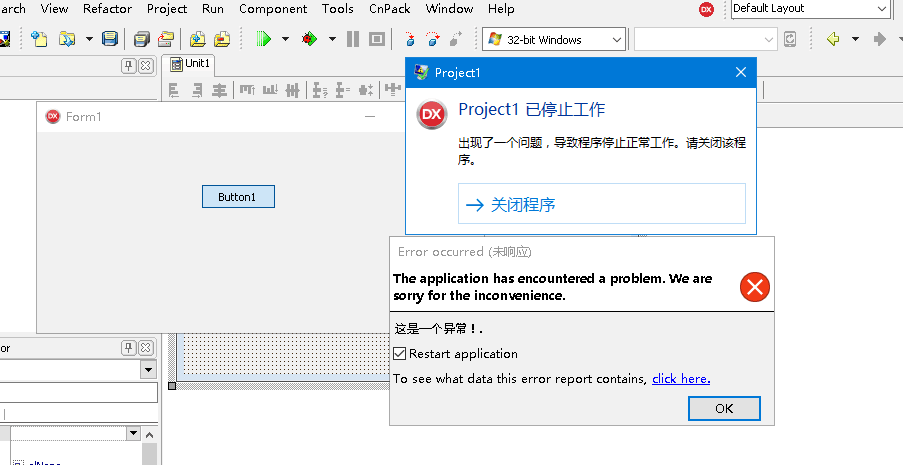
Task: Click the Align Bottoms icon
Action: (270, 90)
